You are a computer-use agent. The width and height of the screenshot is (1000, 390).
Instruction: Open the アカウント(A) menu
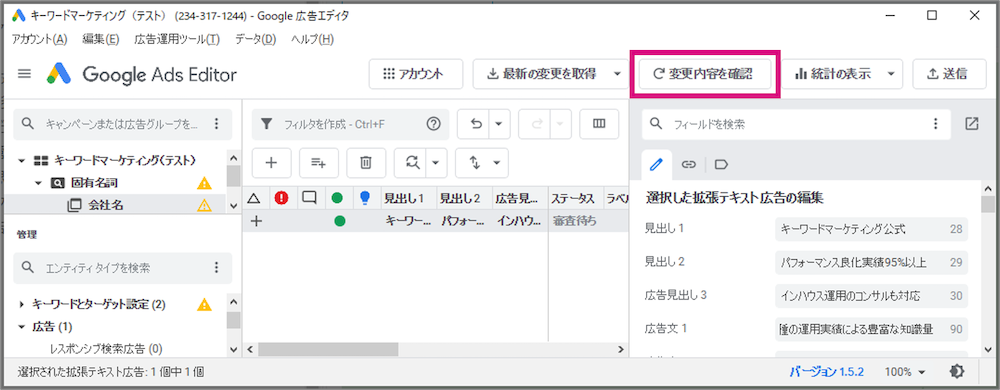(x=40, y=40)
